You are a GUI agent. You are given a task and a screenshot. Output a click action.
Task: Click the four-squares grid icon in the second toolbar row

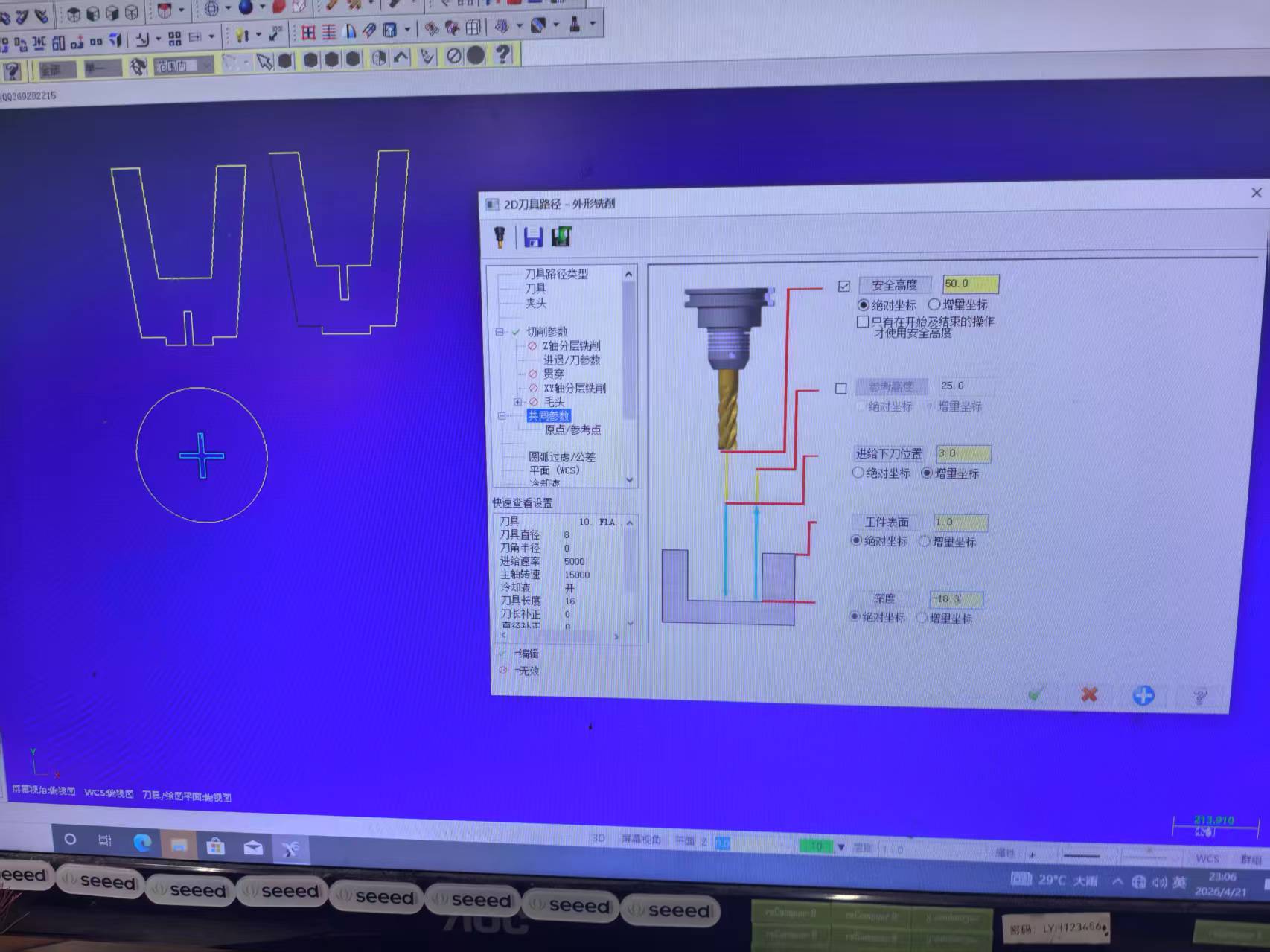pos(175,38)
